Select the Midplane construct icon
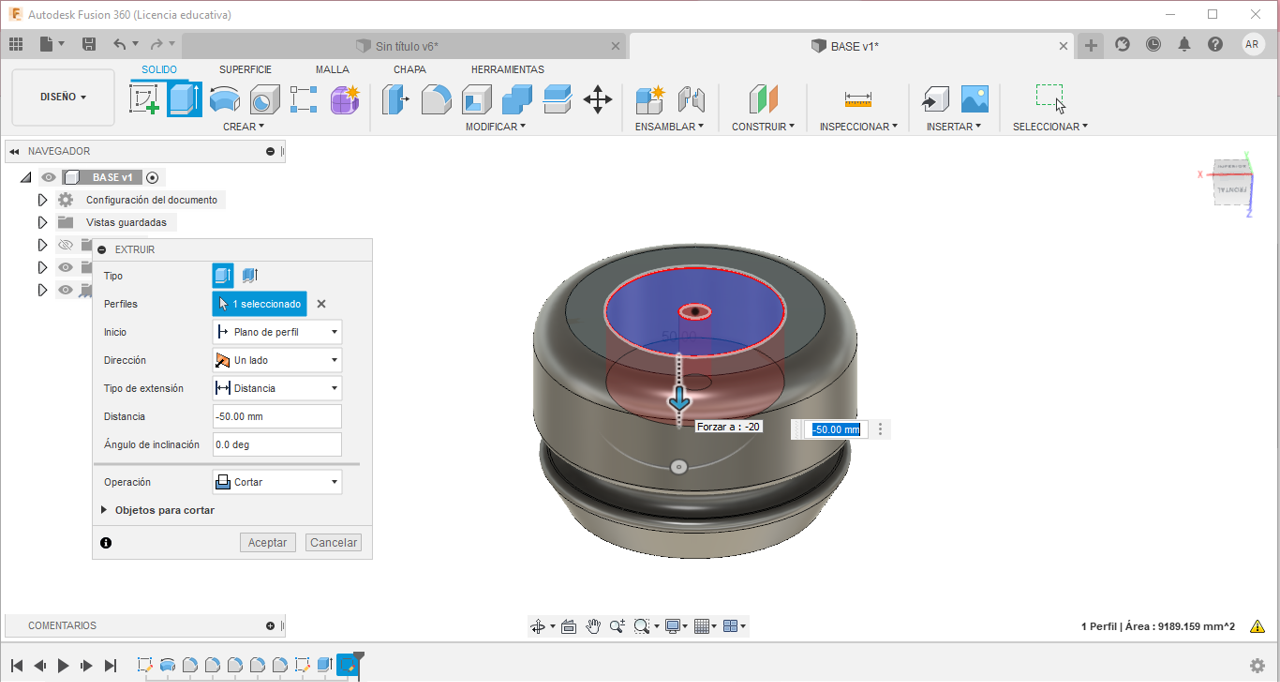Viewport: 1280px width, 682px height. pyautogui.click(x=763, y=99)
